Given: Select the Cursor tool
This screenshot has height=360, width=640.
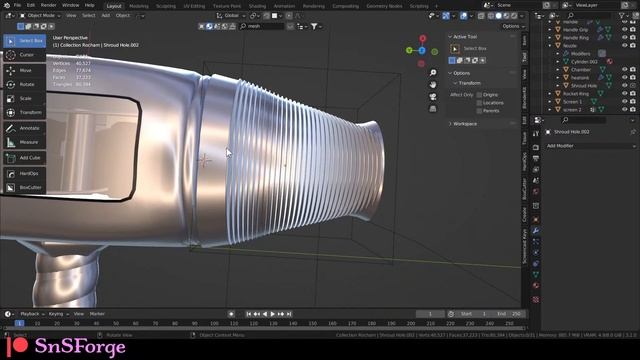Looking at the screenshot, I should pos(24,55).
